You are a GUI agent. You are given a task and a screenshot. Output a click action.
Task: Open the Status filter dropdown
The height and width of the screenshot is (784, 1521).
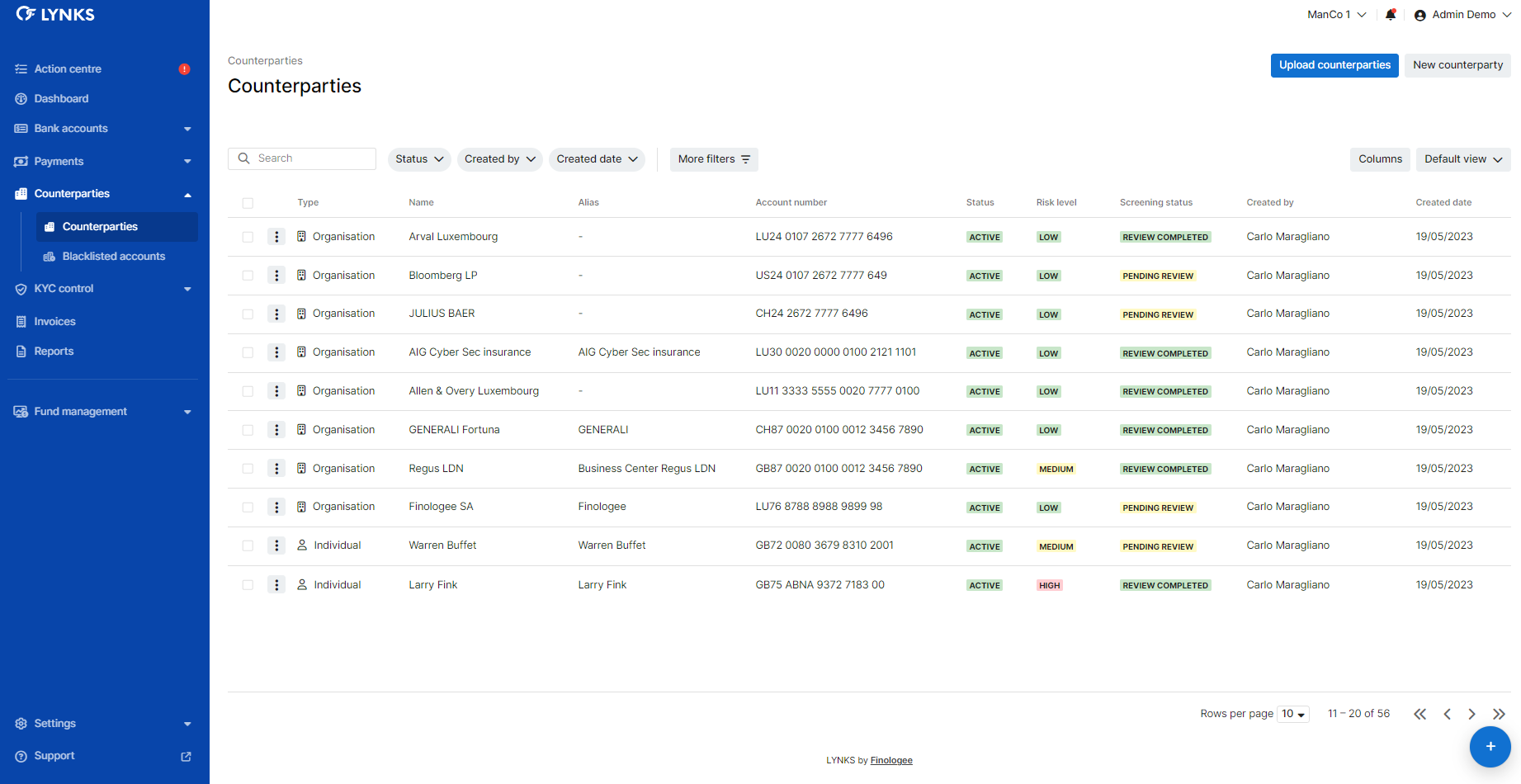point(419,159)
